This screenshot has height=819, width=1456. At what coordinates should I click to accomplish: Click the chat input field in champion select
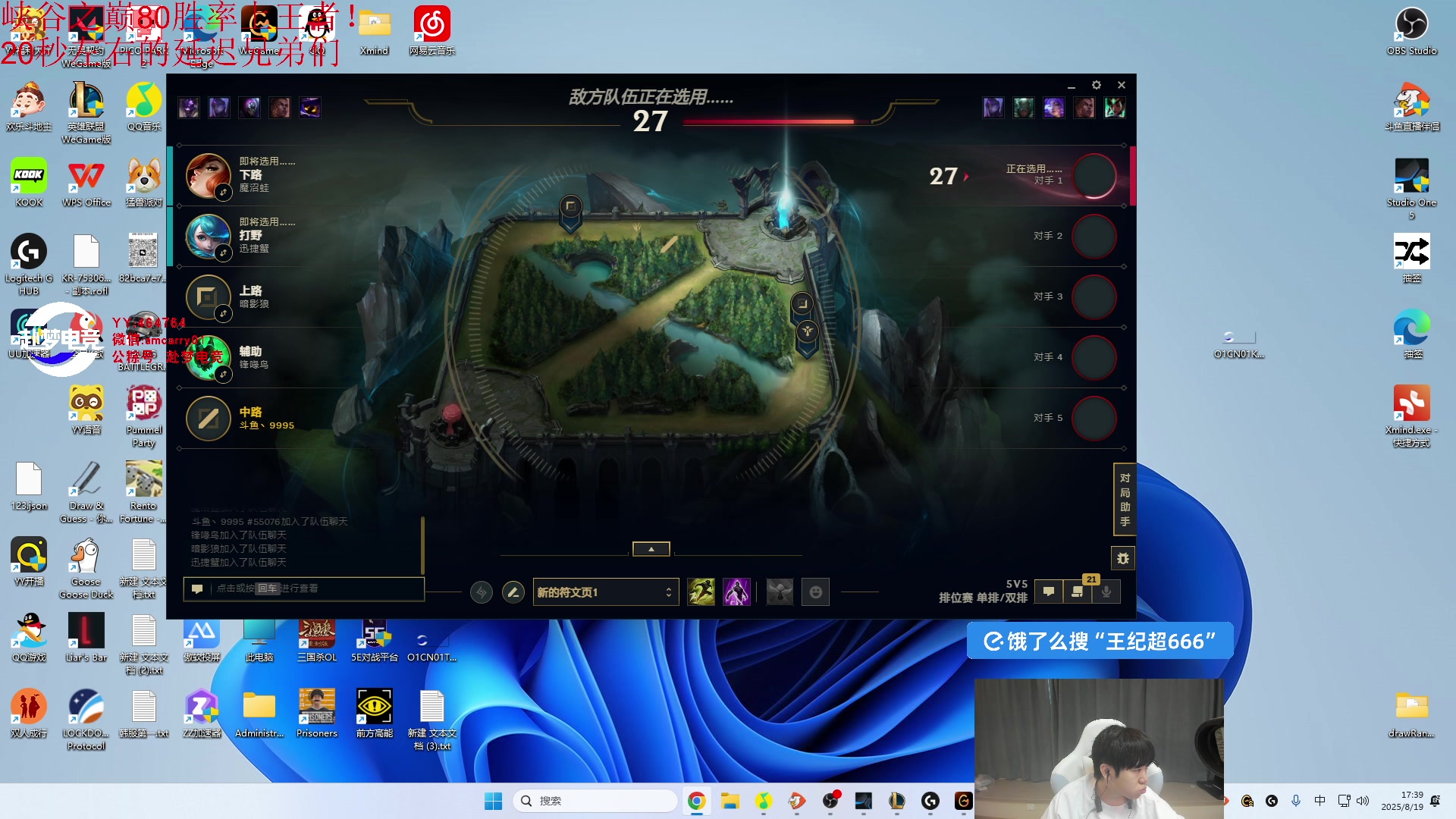303,588
